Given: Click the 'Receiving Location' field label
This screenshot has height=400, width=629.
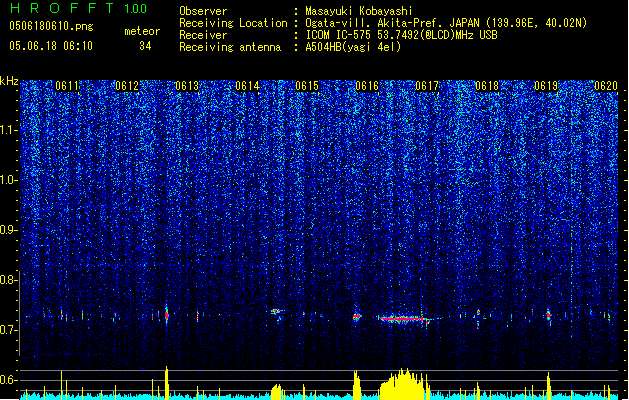Looking at the screenshot, I should pyautogui.click(x=233, y=23).
